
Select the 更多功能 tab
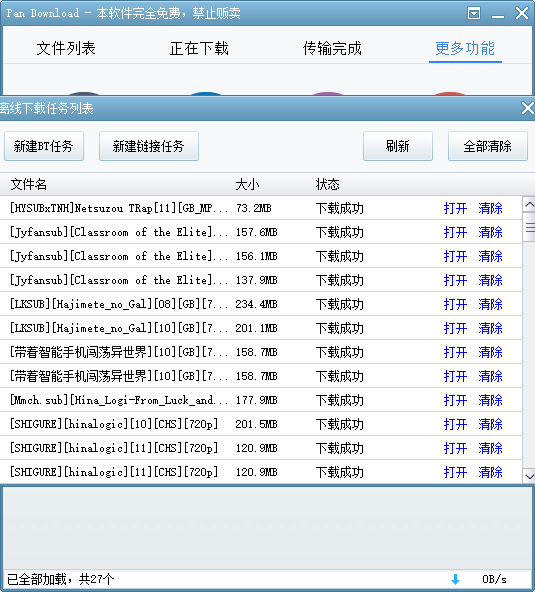[x=465, y=48]
